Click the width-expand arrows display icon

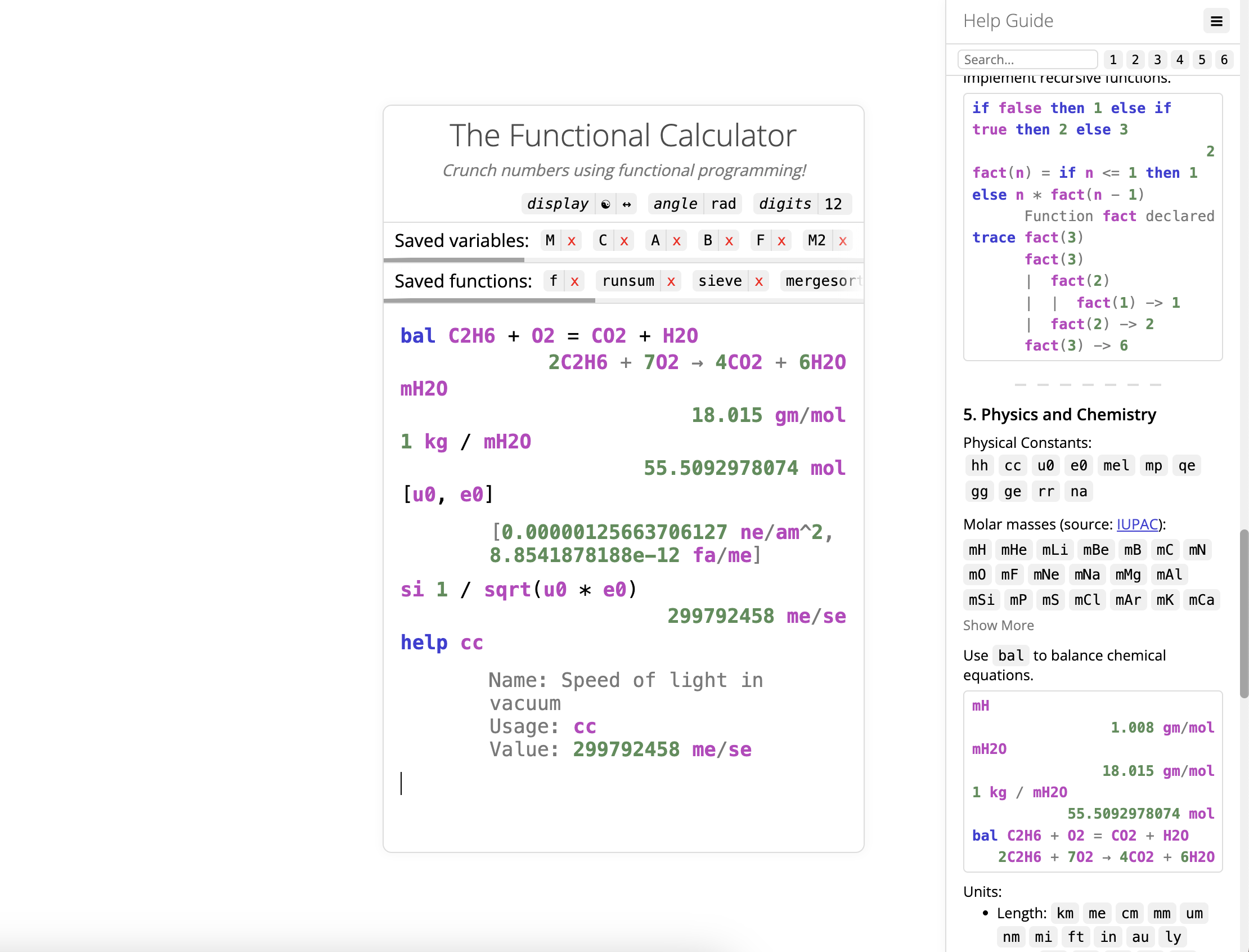point(626,204)
